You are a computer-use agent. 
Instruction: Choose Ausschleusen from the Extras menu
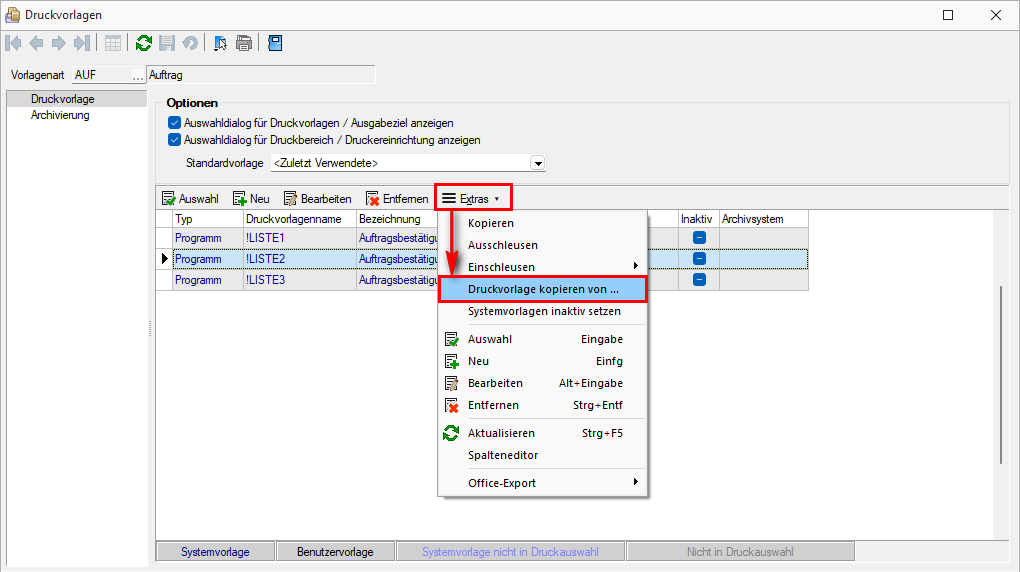click(543, 245)
